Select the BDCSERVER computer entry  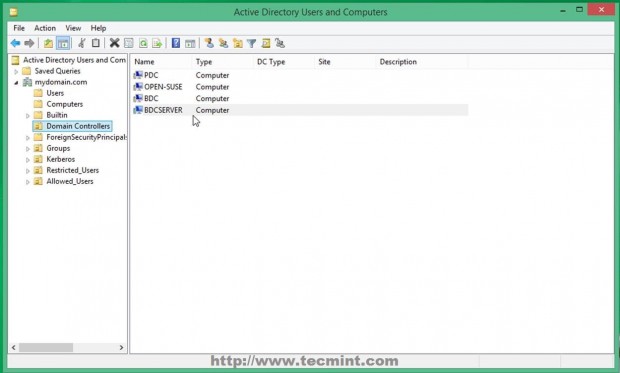(x=163, y=110)
